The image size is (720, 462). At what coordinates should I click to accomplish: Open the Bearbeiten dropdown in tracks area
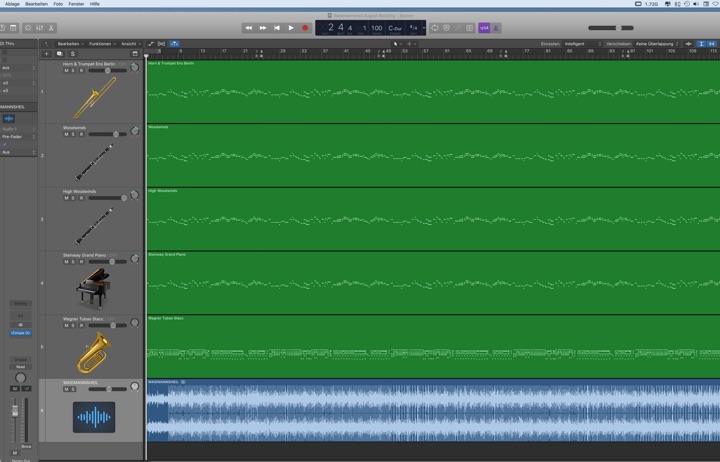click(x=70, y=44)
